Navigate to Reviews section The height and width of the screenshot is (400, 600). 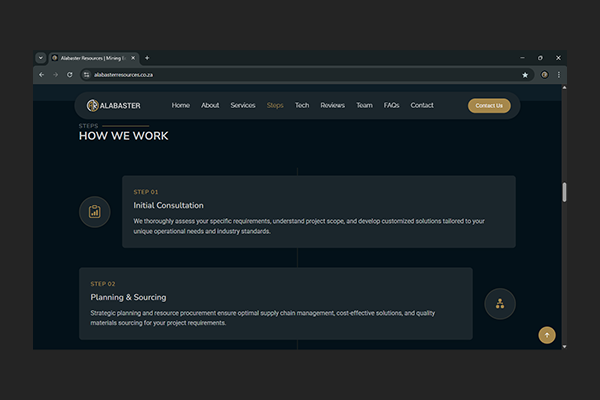pyautogui.click(x=333, y=105)
